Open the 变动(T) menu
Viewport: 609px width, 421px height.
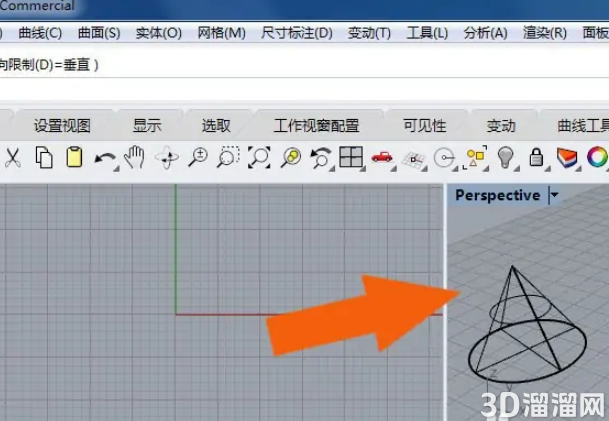[x=369, y=33]
